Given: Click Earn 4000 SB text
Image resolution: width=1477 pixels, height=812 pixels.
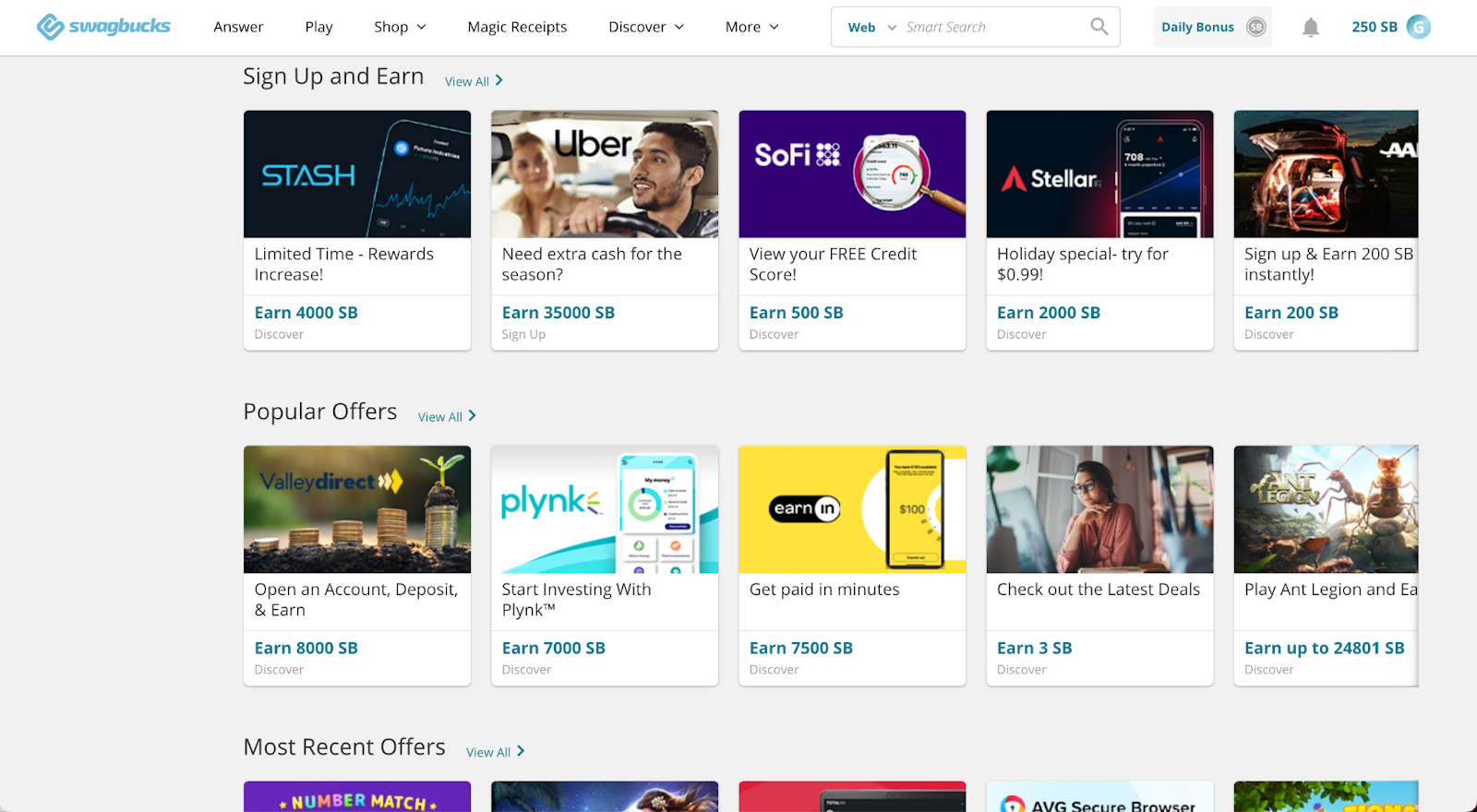Looking at the screenshot, I should pyautogui.click(x=306, y=313).
